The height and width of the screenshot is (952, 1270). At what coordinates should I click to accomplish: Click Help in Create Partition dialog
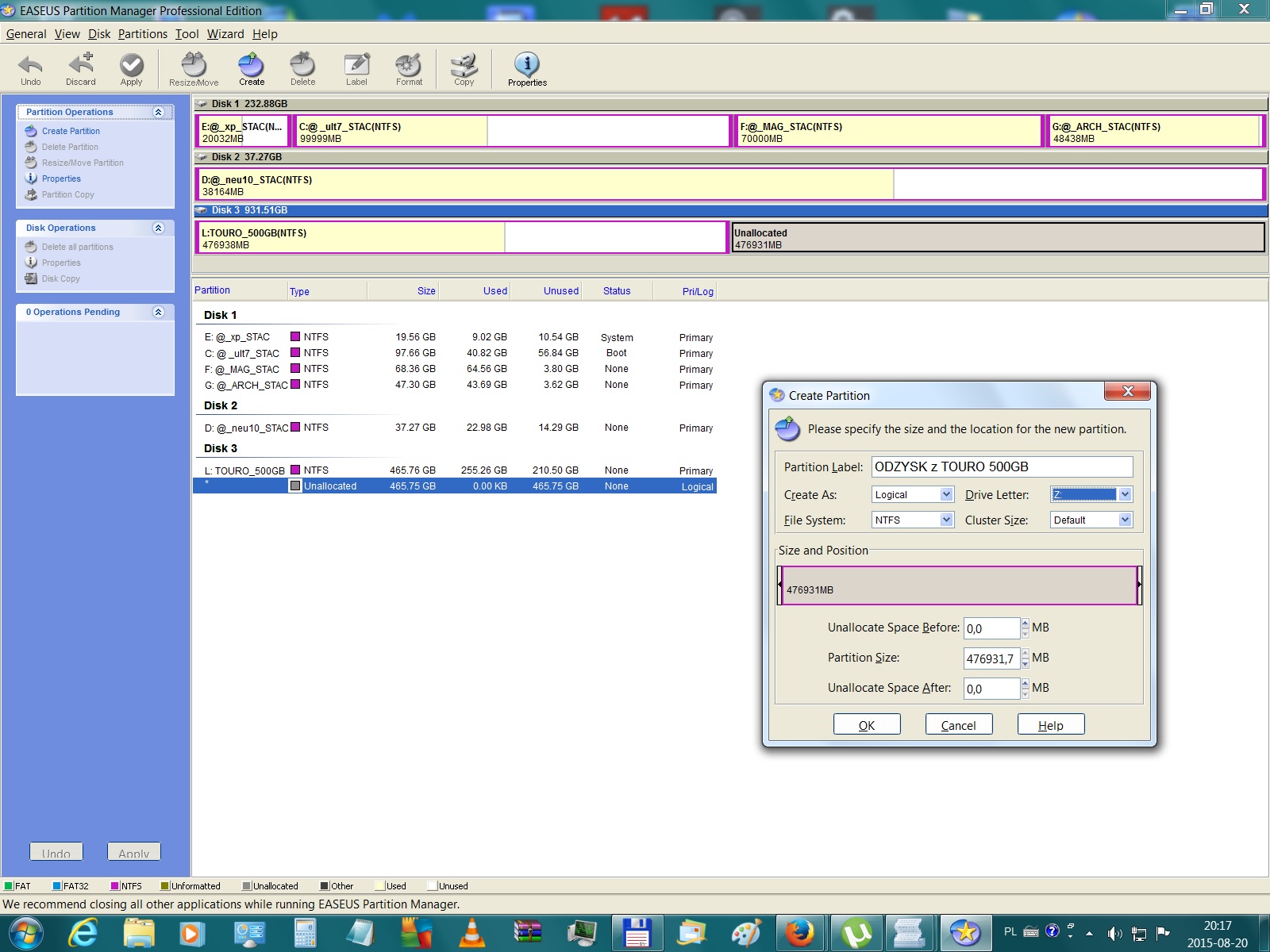pos(1051,724)
